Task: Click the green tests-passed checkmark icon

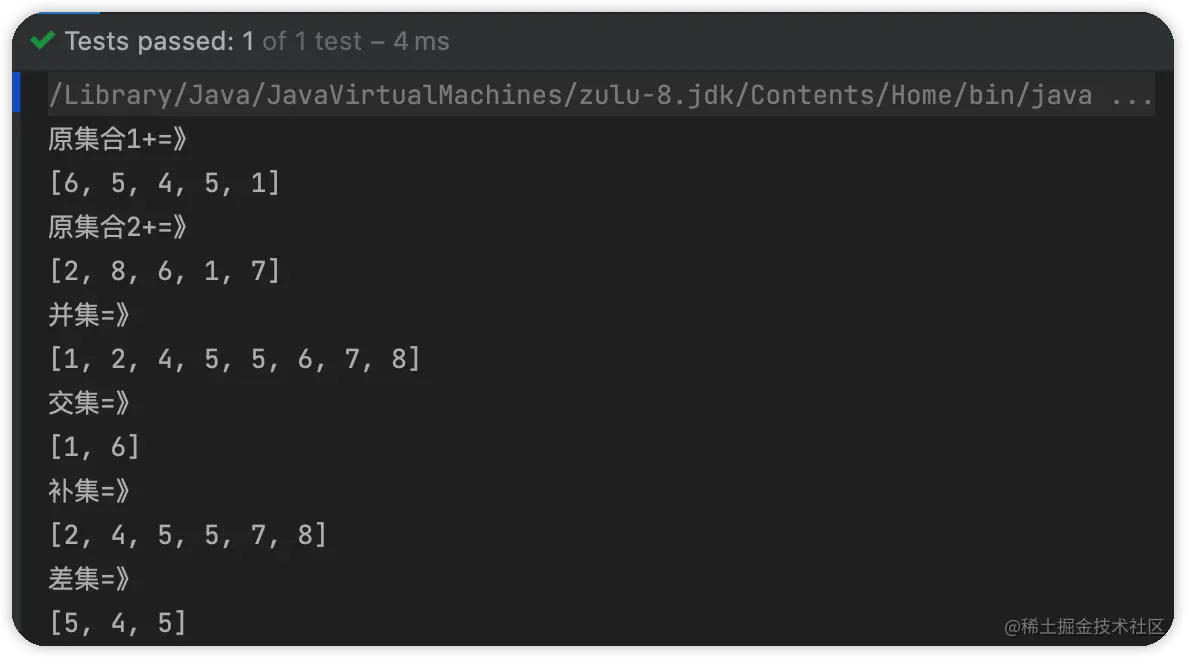Action: click(x=43, y=41)
